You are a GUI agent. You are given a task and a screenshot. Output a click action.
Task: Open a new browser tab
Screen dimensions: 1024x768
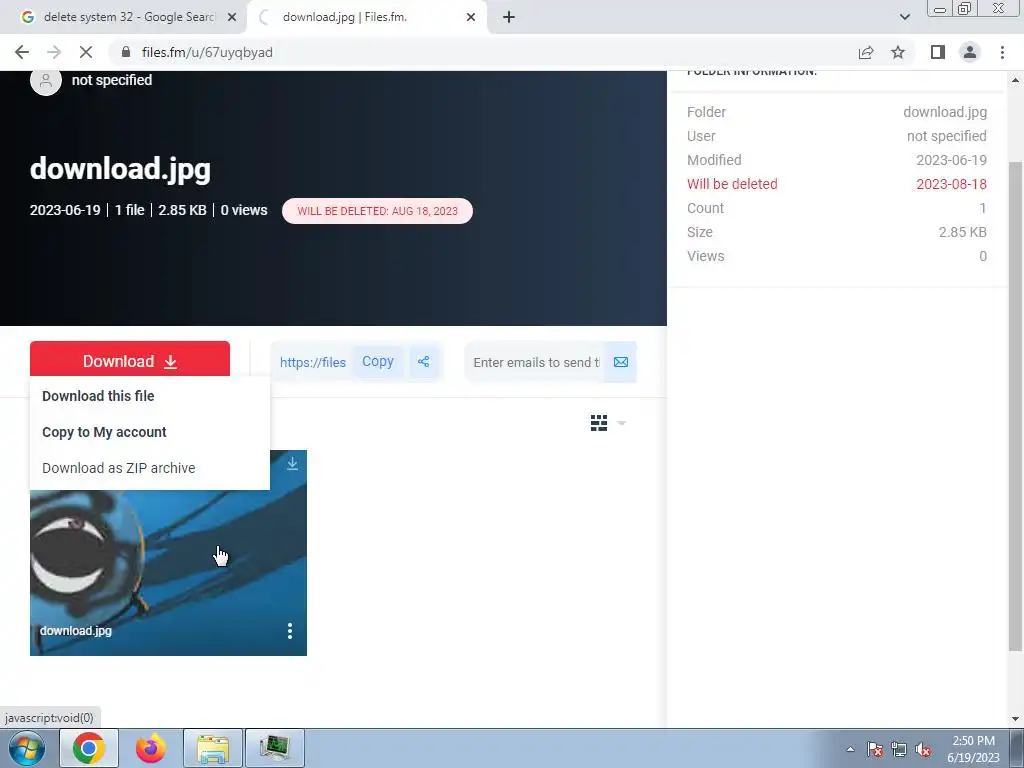(509, 17)
